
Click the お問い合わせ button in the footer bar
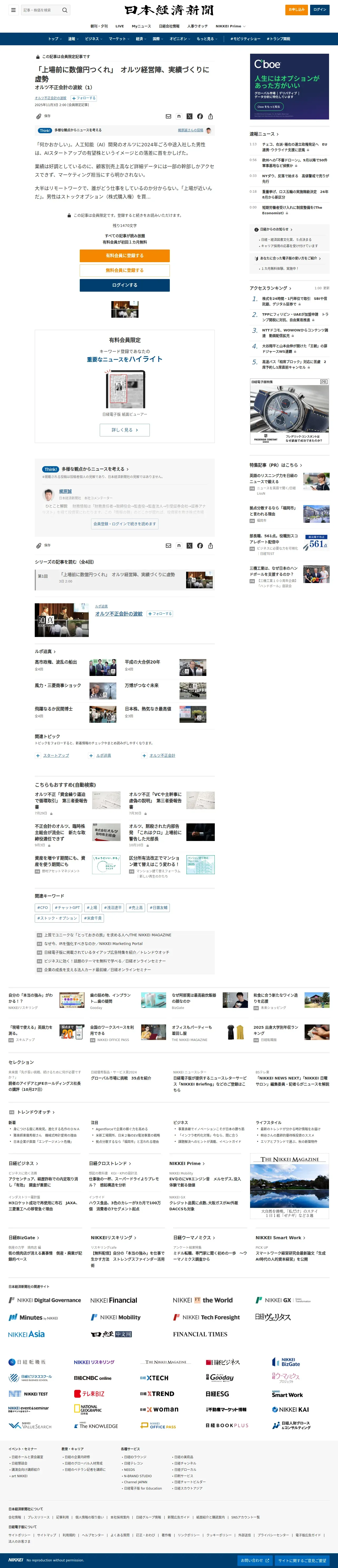click(x=255, y=1560)
